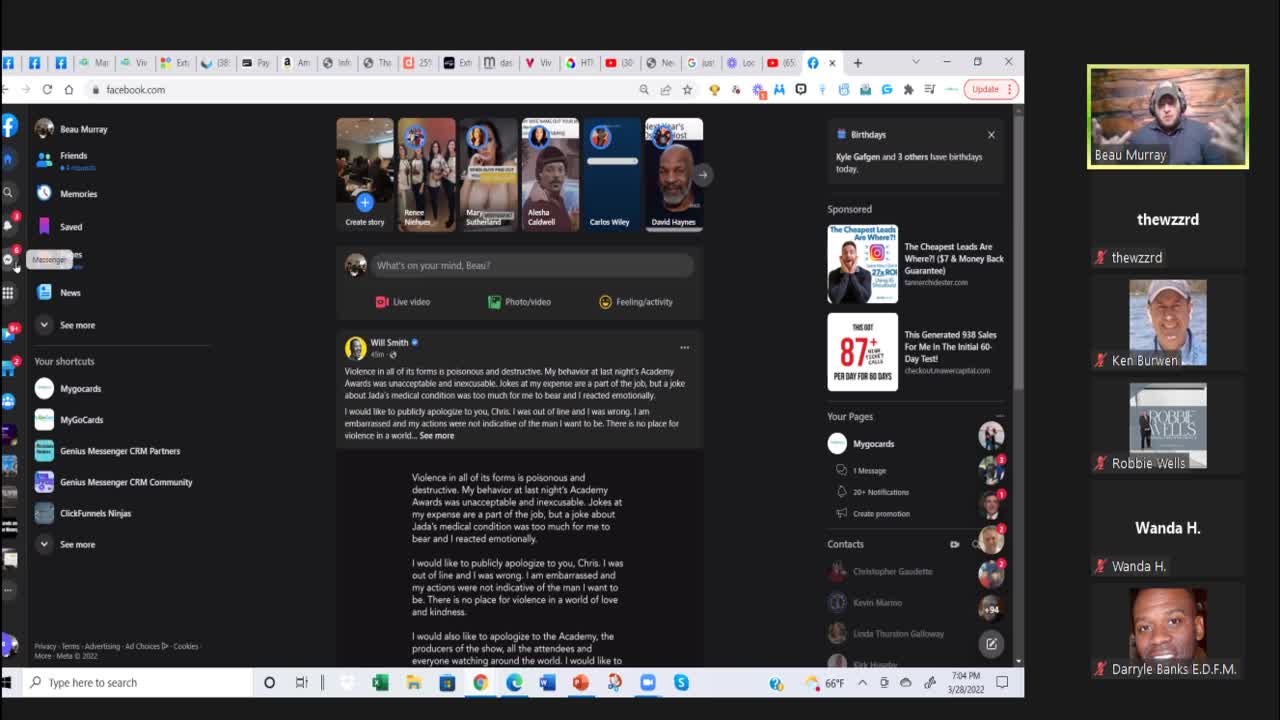The height and width of the screenshot is (720, 1280).
Task: Switch to the Google search tab
Action: tap(700, 63)
